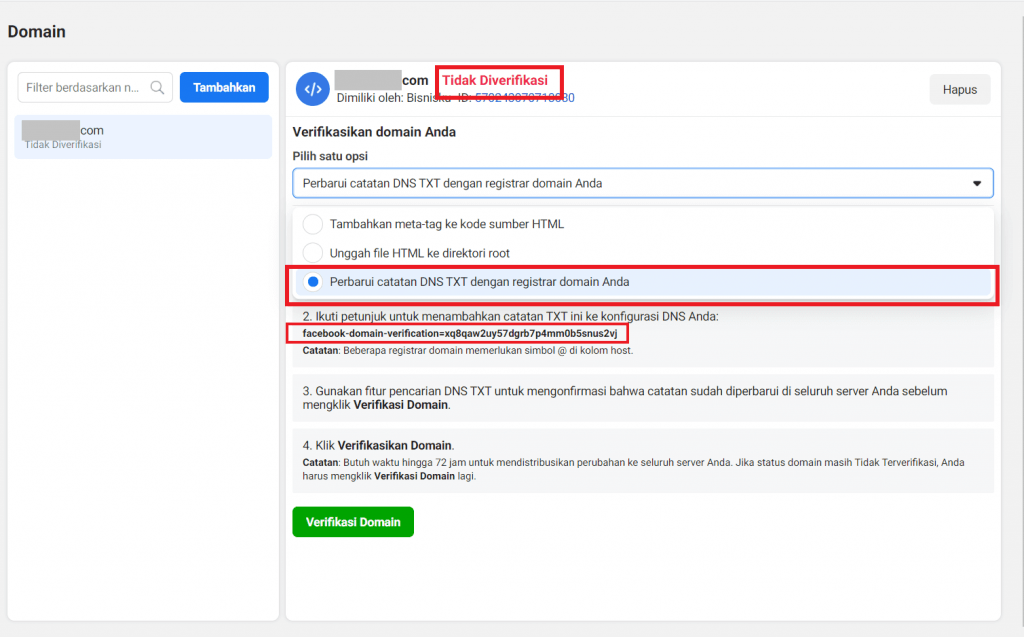Click the Domain page heading
Screen dimensions: 1024x637
(37, 32)
